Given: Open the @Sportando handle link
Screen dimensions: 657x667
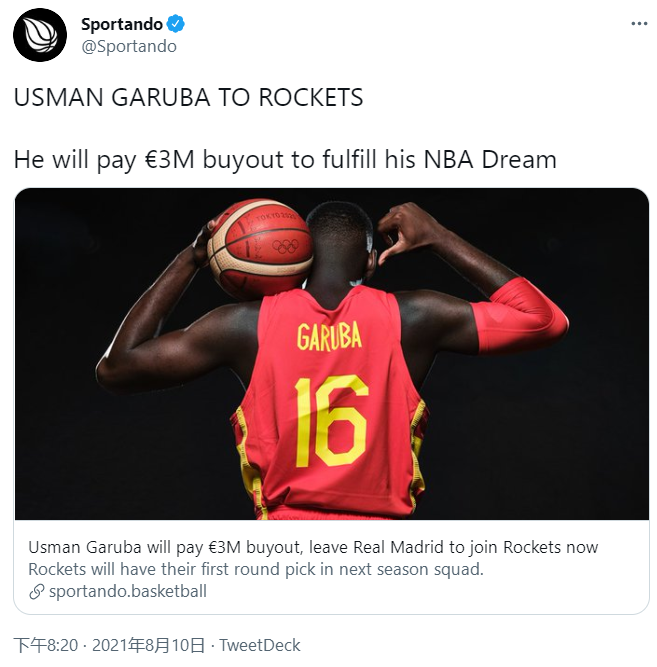Looking at the screenshot, I should pos(129,46).
